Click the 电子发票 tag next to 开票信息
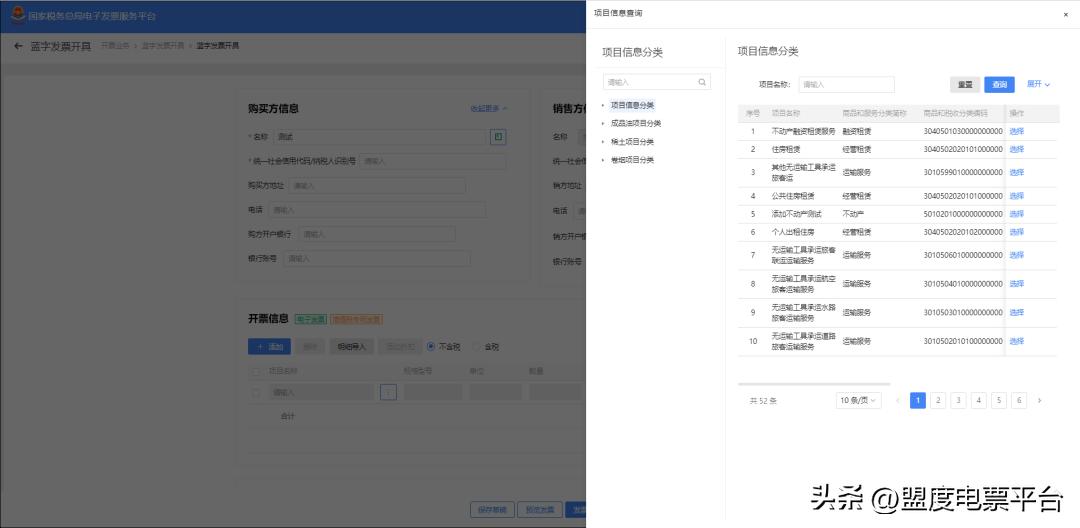 tap(311, 320)
